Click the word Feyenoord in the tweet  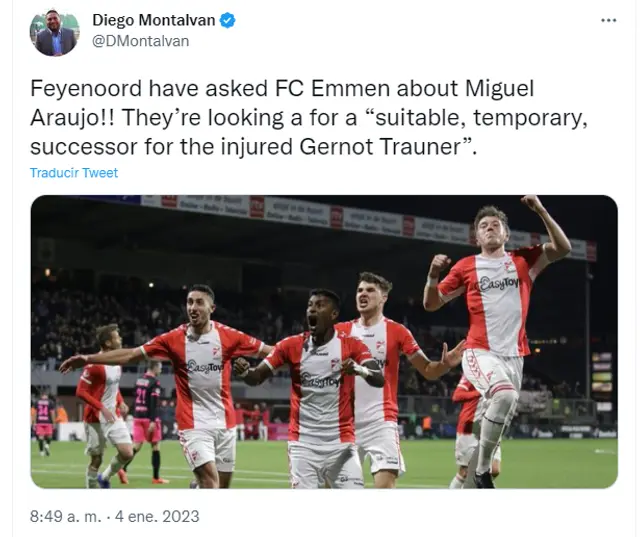(x=86, y=88)
